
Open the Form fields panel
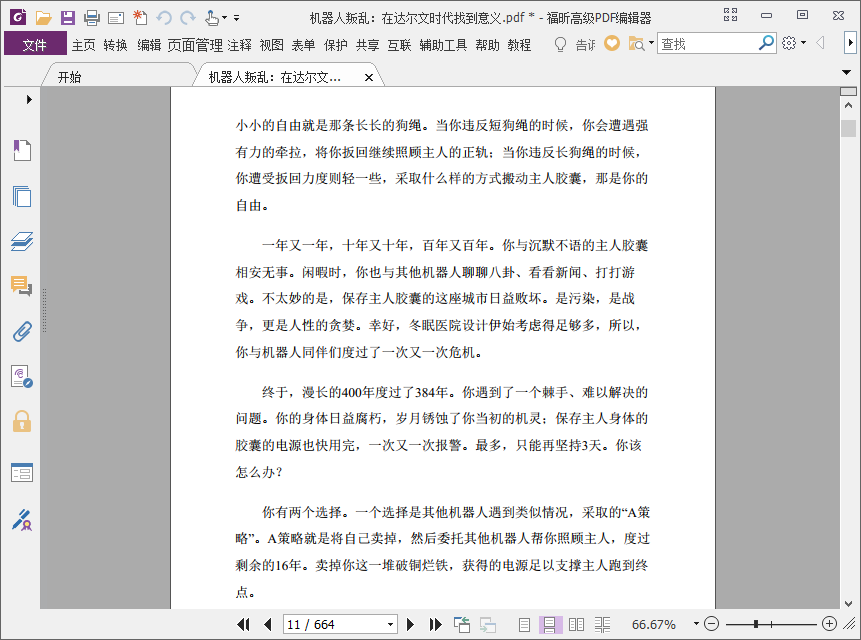click(22, 473)
